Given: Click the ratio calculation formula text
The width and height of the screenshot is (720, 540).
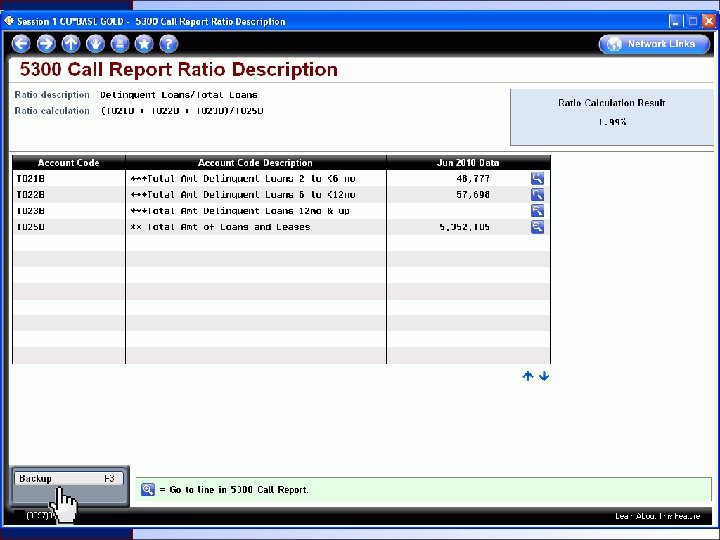Looking at the screenshot, I should pyautogui.click(x=182, y=111).
